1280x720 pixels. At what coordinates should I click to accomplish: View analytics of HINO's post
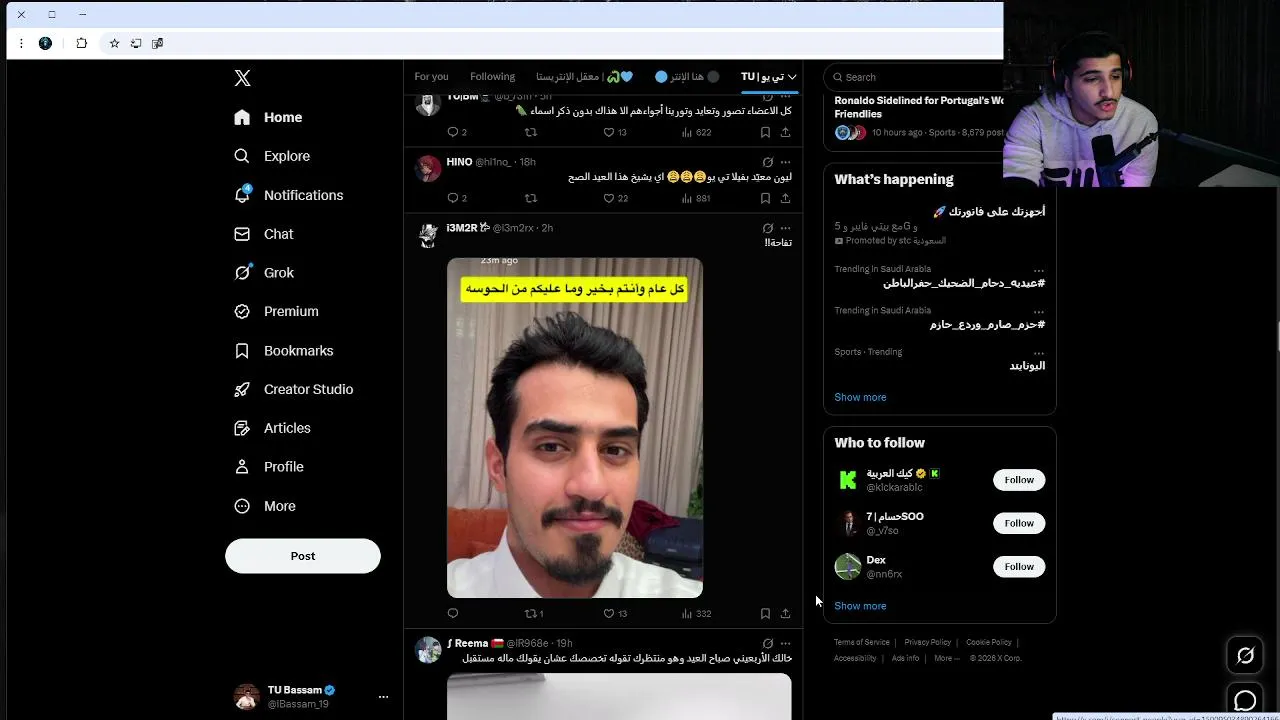(695, 198)
